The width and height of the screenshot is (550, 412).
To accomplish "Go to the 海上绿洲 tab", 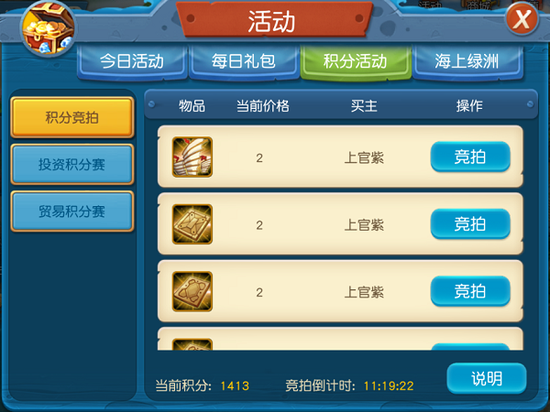I will pos(467,62).
